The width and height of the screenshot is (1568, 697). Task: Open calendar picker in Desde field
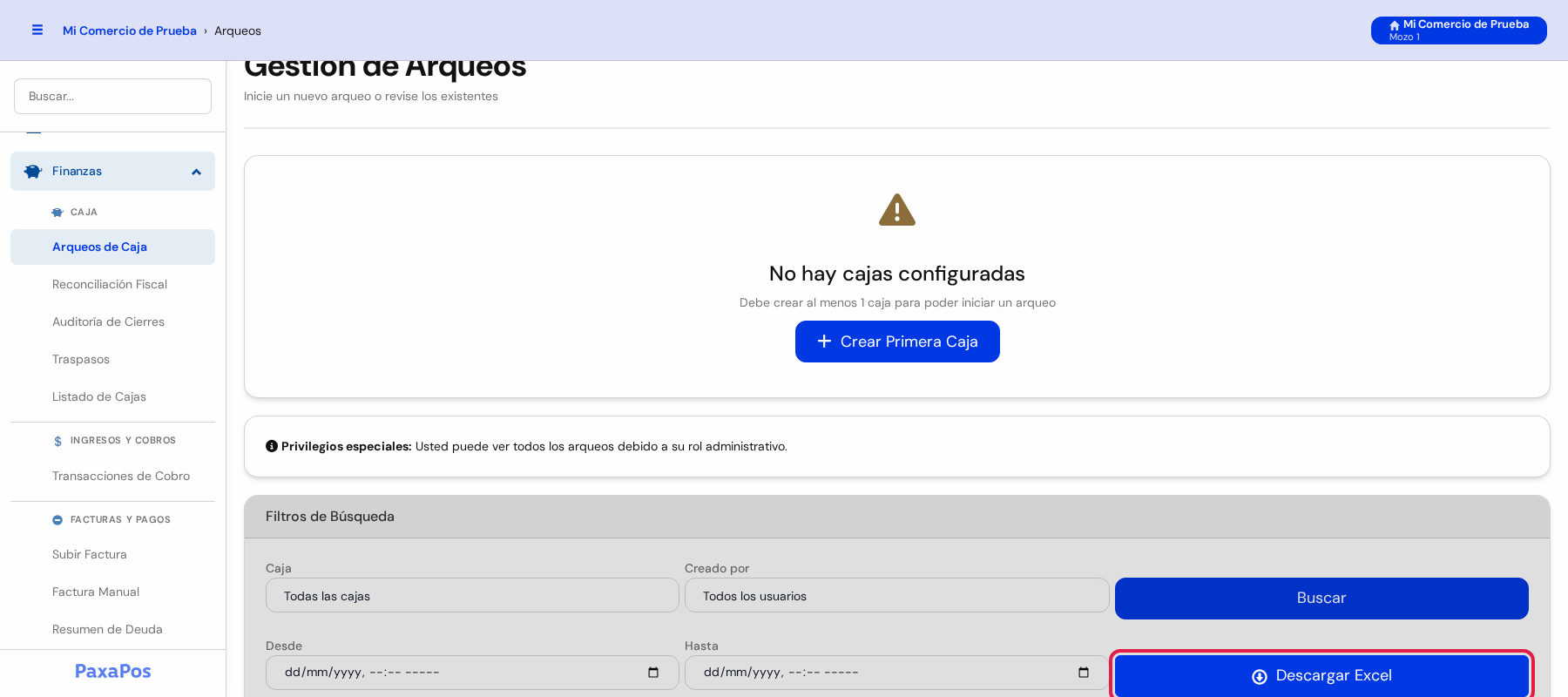tap(653, 673)
